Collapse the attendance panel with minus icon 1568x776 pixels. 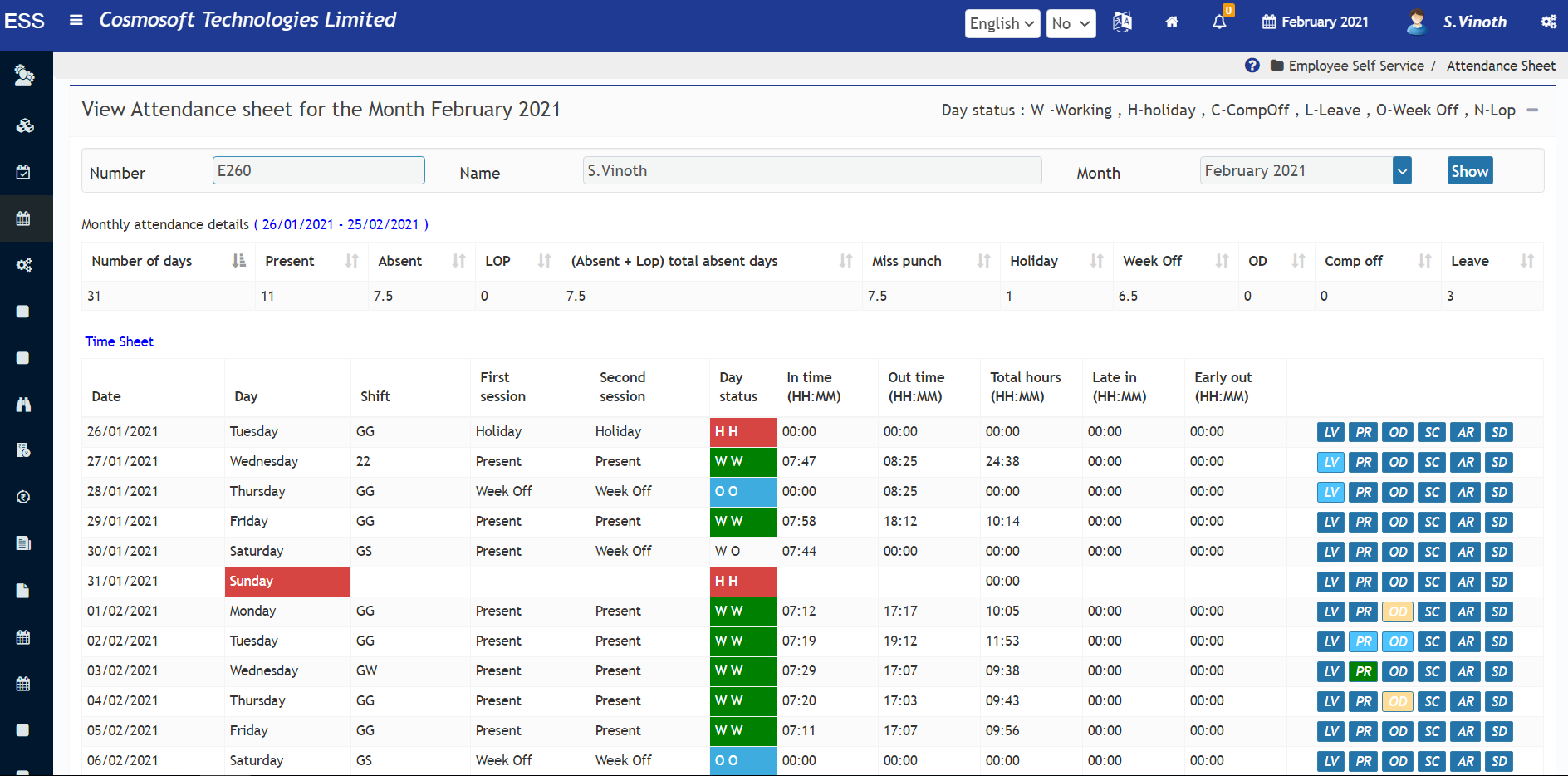point(1532,110)
